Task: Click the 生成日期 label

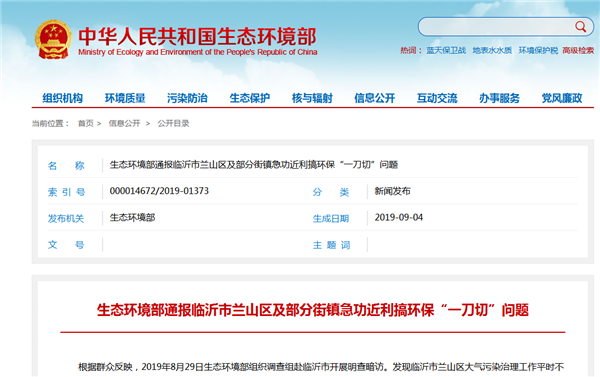Action: pos(331,219)
